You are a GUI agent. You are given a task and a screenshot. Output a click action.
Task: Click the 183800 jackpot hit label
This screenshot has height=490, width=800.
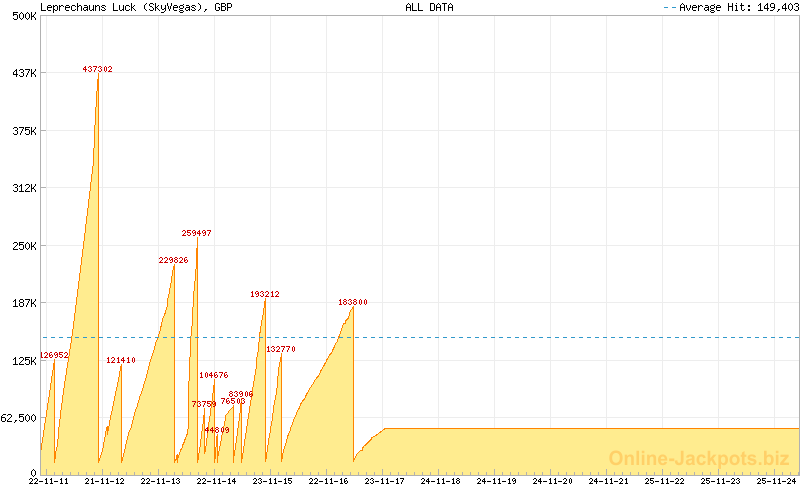pyautogui.click(x=352, y=302)
